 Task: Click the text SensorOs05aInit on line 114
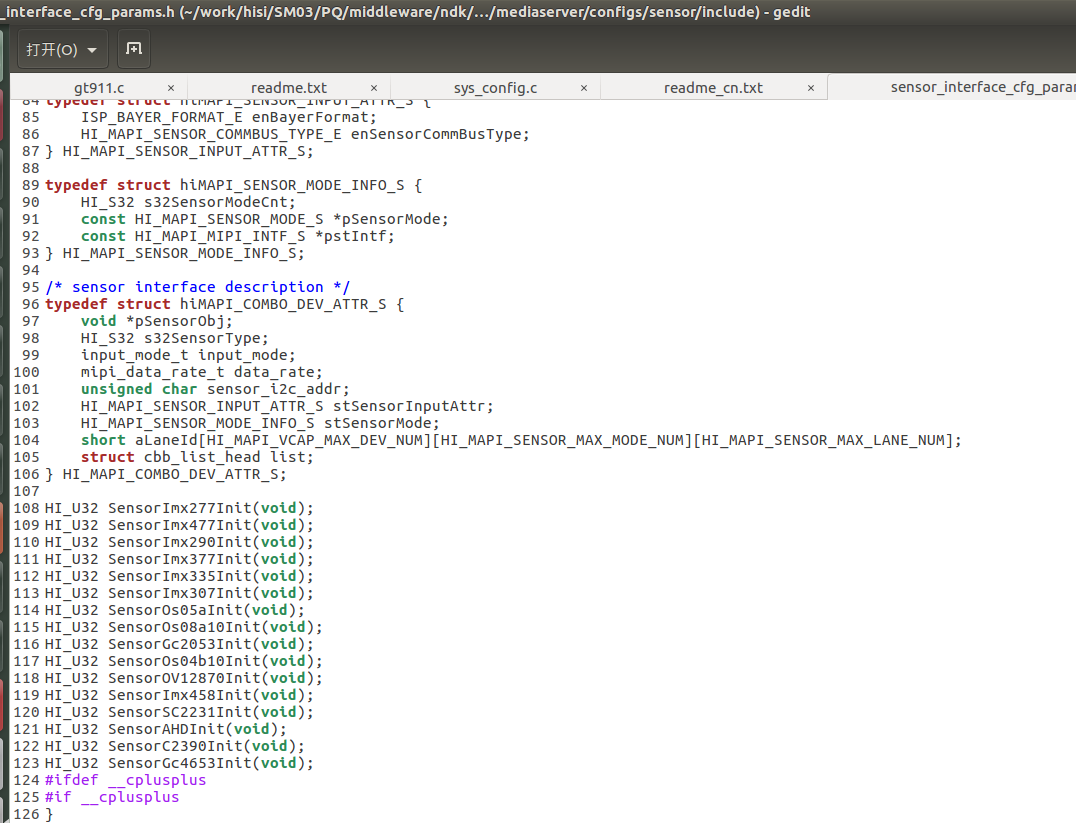pos(176,610)
